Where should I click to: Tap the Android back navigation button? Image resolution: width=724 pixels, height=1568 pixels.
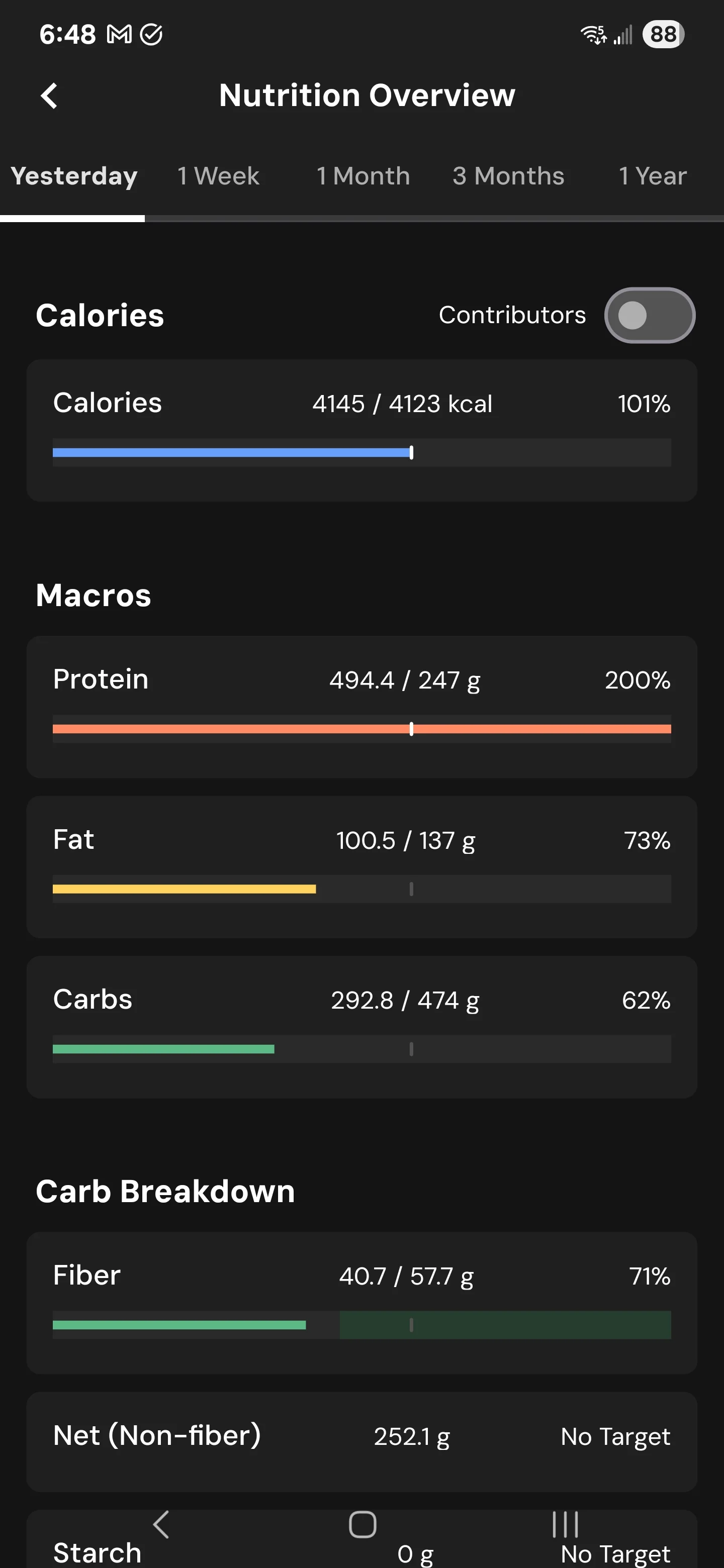(161, 1524)
